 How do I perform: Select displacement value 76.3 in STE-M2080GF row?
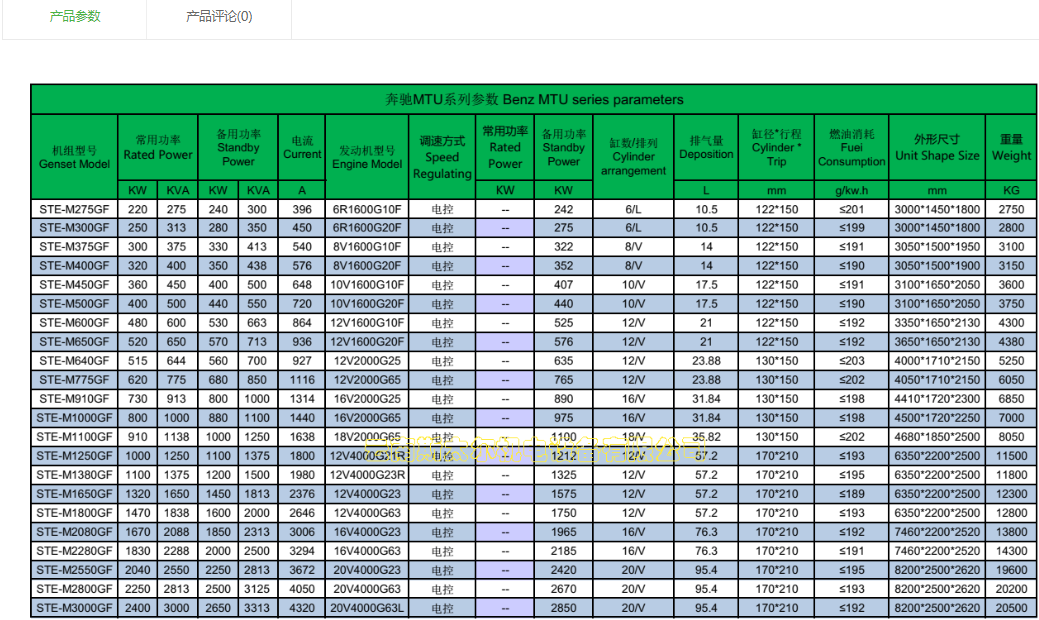[x=706, y=532]
